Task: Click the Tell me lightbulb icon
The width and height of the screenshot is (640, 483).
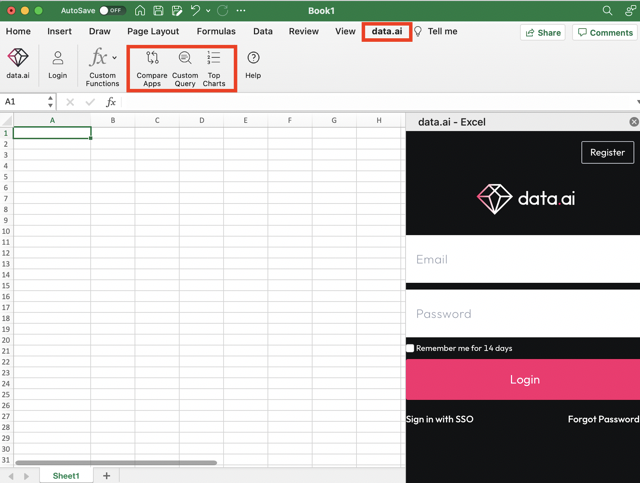Action: coord(418,31)
